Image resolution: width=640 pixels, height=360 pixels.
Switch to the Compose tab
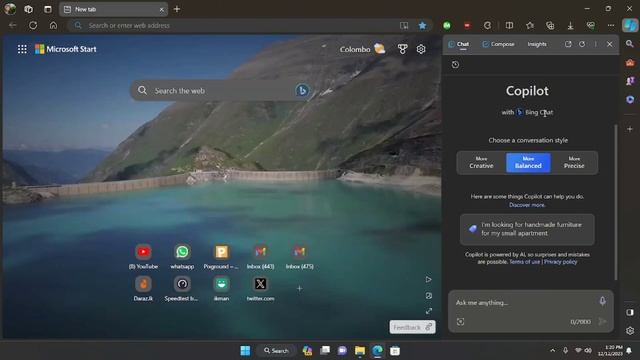pyautogui.click(x=498, y=44)
